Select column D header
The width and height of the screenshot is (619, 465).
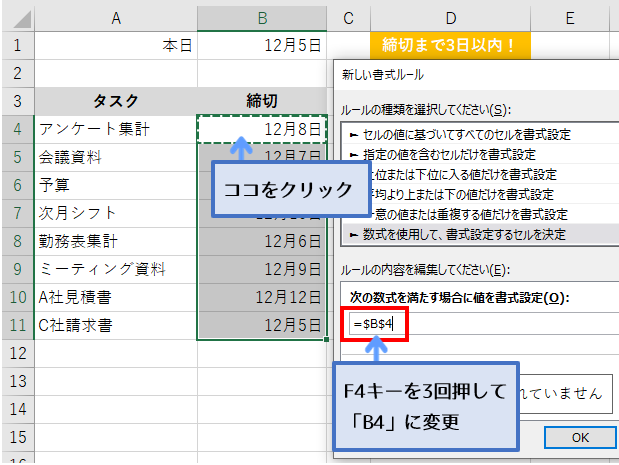pos(450,19)
